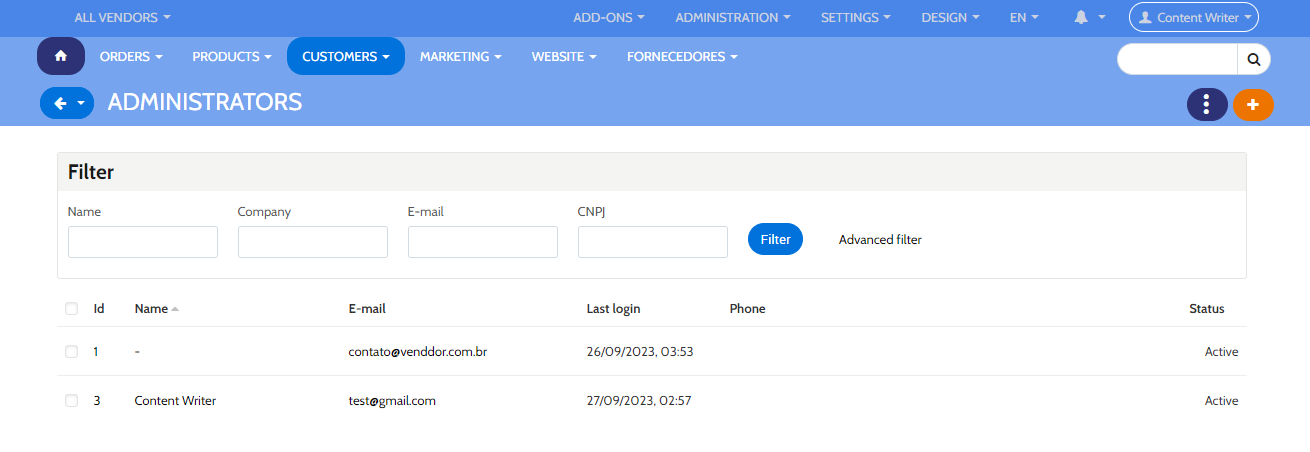The height and width of the screenshot is (452, 1310).
Task: Open the Advanced filter link
Action: pyautogui.click(x=880, y=240)
